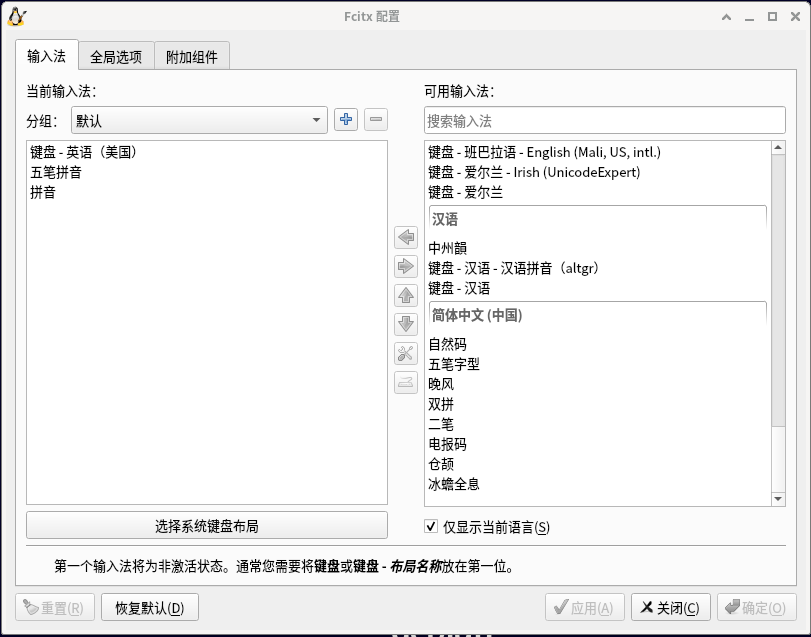Move selected input method up
Image resolution: width=811 pixels, height=637 pixels.
[406, 296]
